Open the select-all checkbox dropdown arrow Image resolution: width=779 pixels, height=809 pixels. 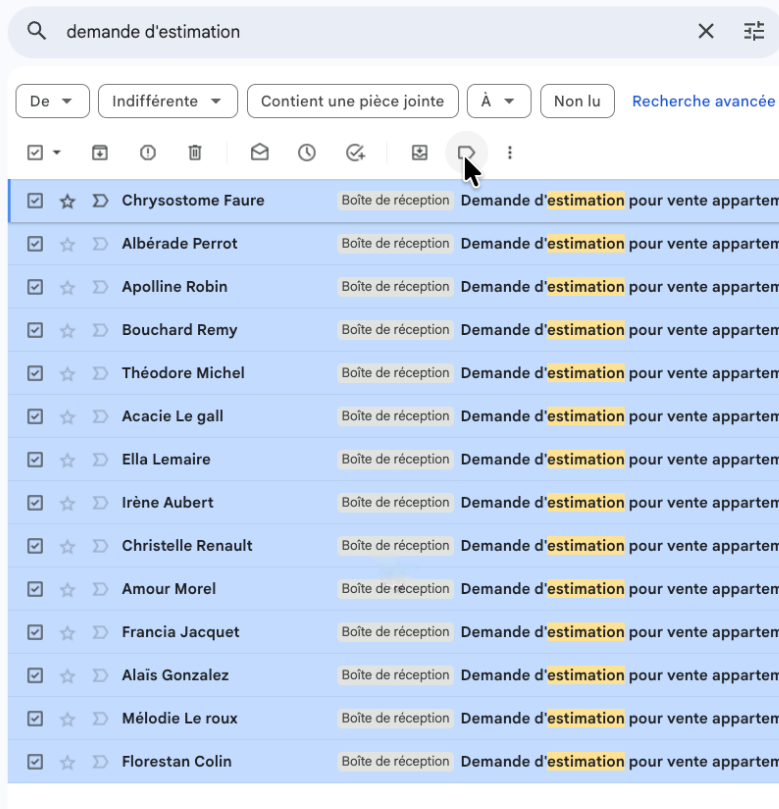[x=57, y=153]
